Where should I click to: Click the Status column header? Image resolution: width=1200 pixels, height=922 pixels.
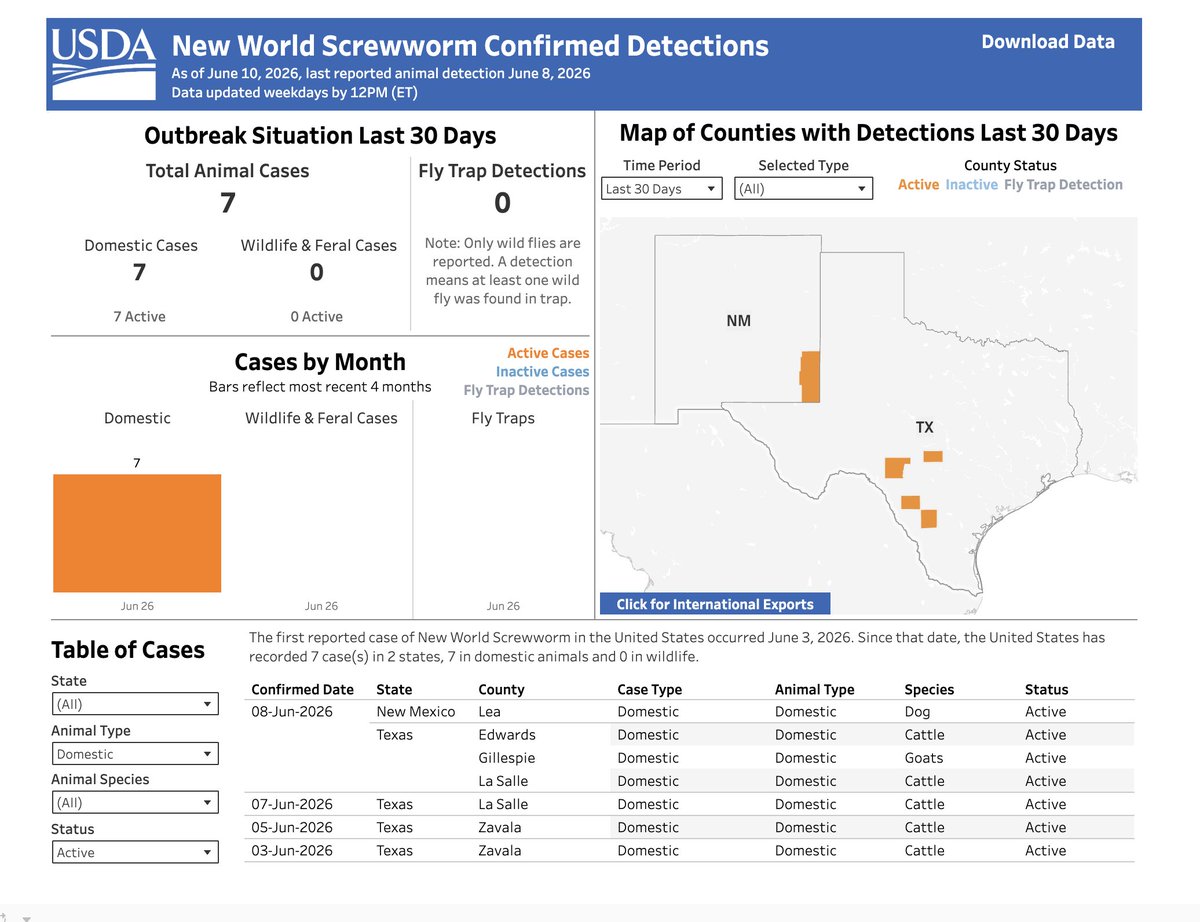[x=1046, y=689]
